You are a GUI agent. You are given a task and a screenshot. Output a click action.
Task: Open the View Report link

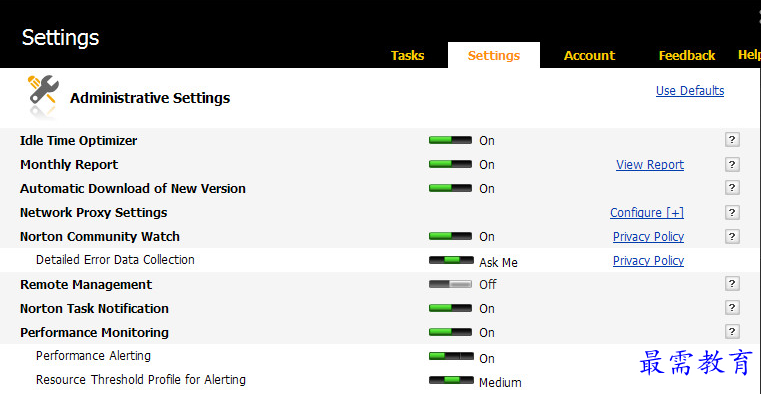(x=650, y=165)
